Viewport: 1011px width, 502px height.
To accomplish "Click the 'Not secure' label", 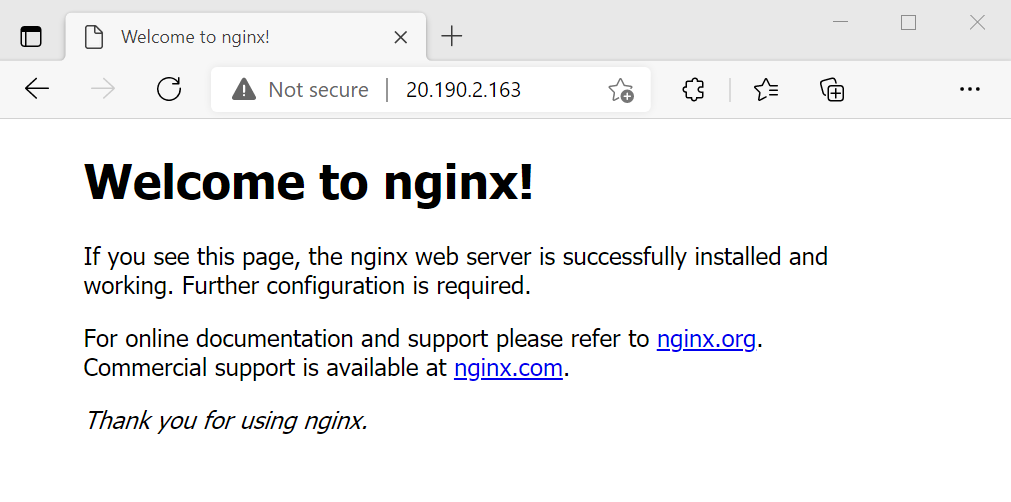I will [x=319, y=90].
